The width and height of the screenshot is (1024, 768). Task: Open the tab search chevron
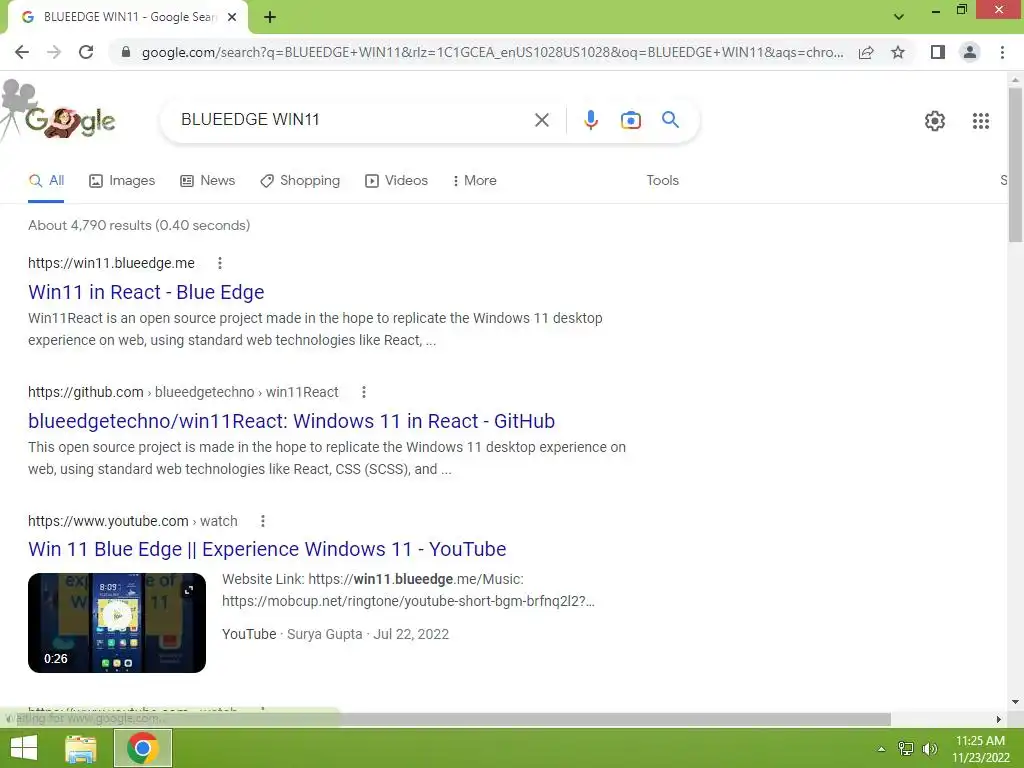pyautogui.click(x=899, y=17)
